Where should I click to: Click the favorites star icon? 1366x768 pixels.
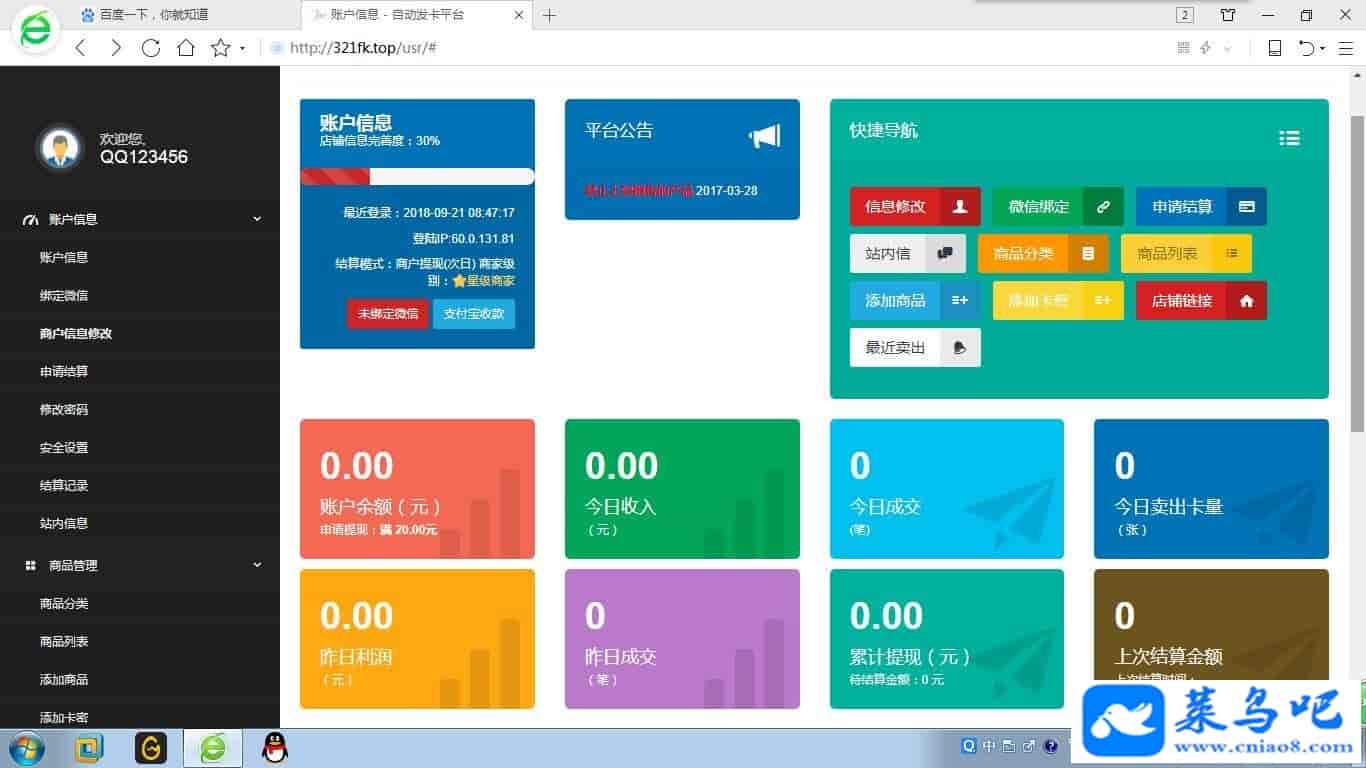pos(220,48)
